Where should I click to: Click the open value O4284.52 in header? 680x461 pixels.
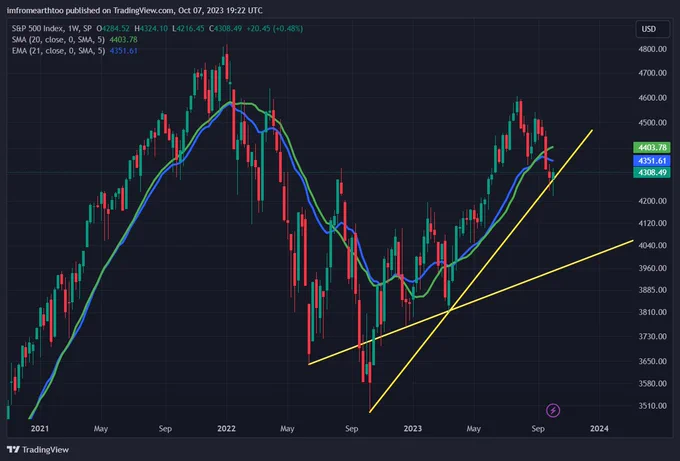pyautogui.click(x=113, y=29)
